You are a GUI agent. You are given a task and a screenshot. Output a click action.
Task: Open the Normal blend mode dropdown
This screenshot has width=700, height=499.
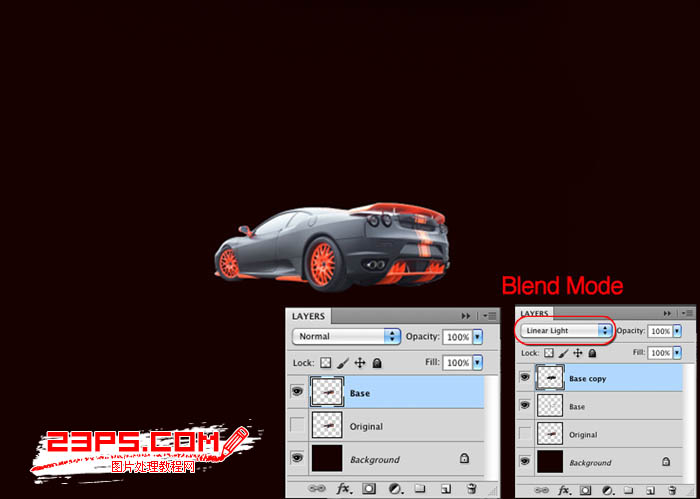pos(346,336)
